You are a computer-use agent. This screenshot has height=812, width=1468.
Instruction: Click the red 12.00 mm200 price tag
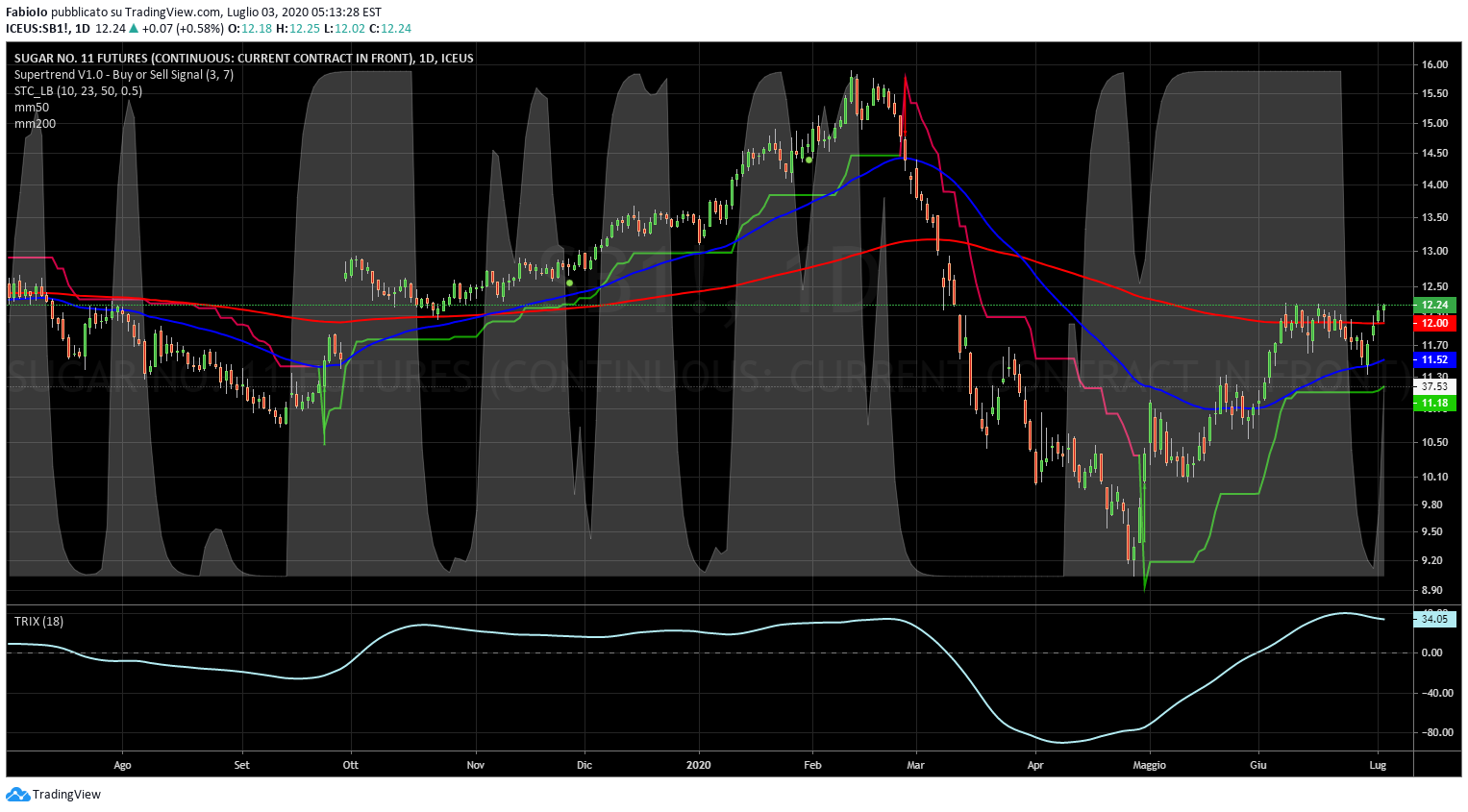(x=1434, y=324)
